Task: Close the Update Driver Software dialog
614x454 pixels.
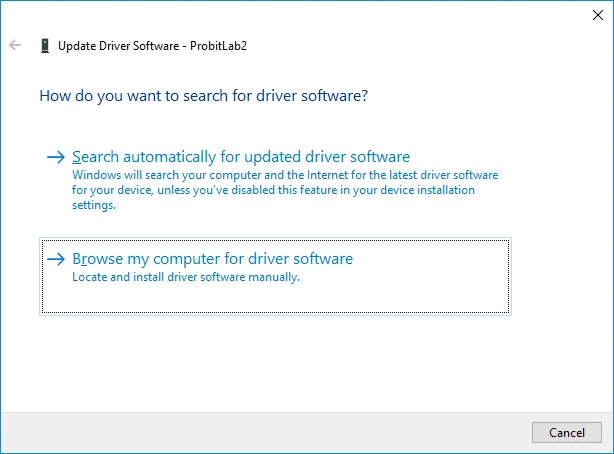Action: point(598,15)
